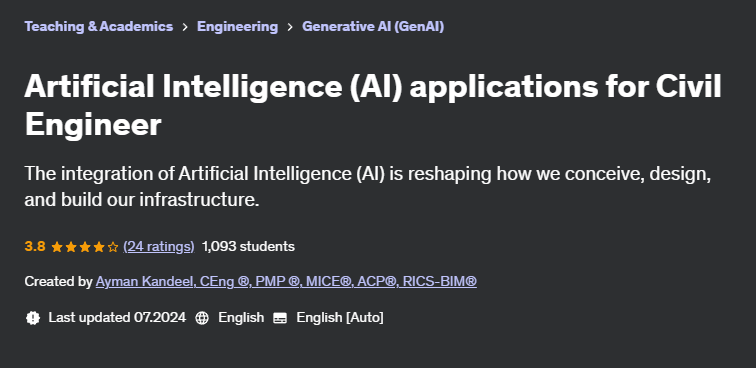Click the last updated alert badge icon
The height and width of the screenshot is (368, 756).
coord(33,318)
